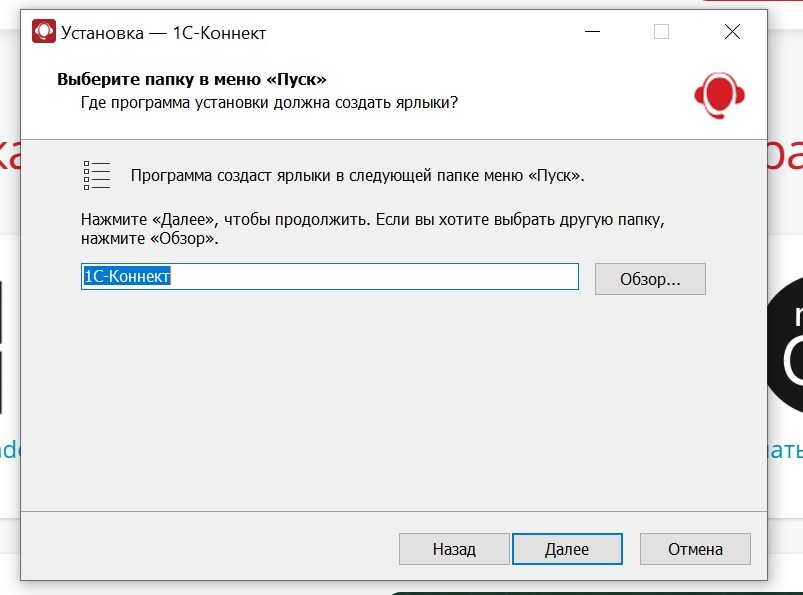Focus the 1С-Коннект folder name field

330,277
